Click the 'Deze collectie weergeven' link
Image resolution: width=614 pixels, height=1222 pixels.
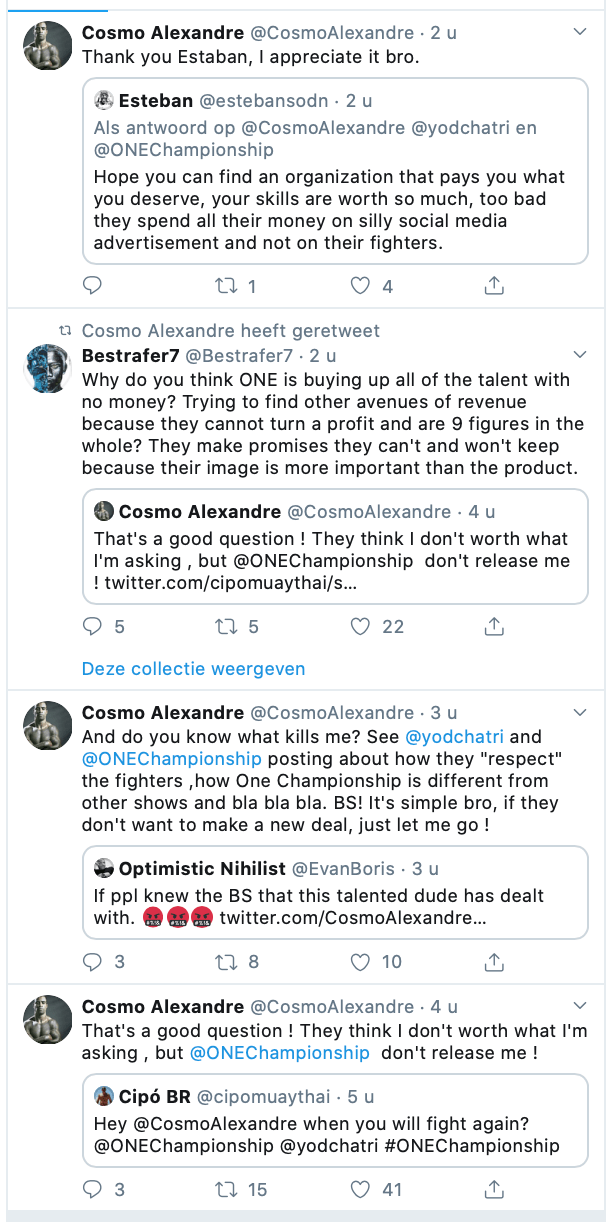[193, 669]
